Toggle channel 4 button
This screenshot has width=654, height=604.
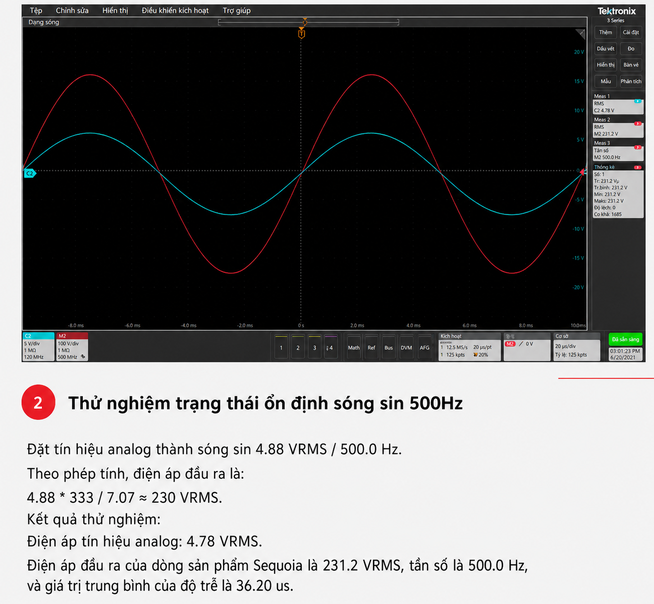click(330, 347)
